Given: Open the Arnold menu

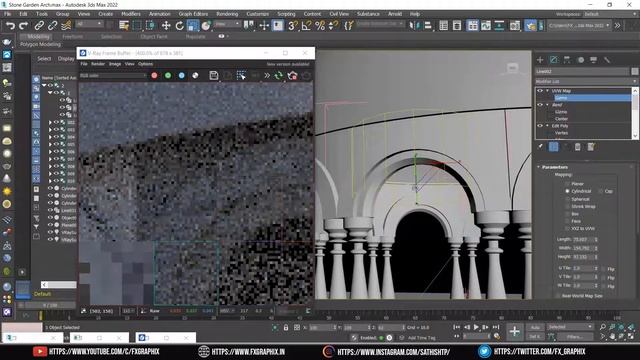Looking at the screenshot, I should pos(395,14).
